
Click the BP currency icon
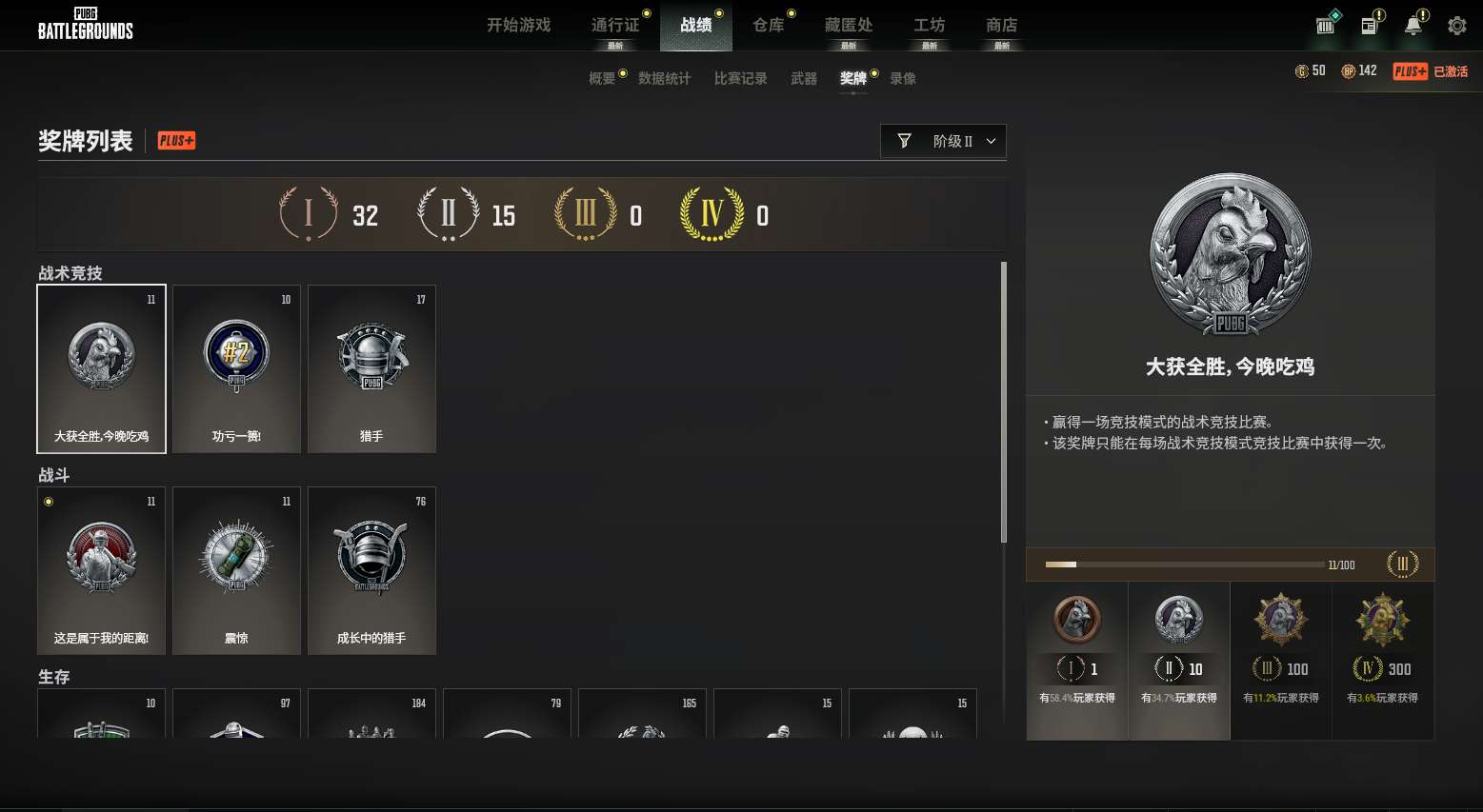(1348, 71)
